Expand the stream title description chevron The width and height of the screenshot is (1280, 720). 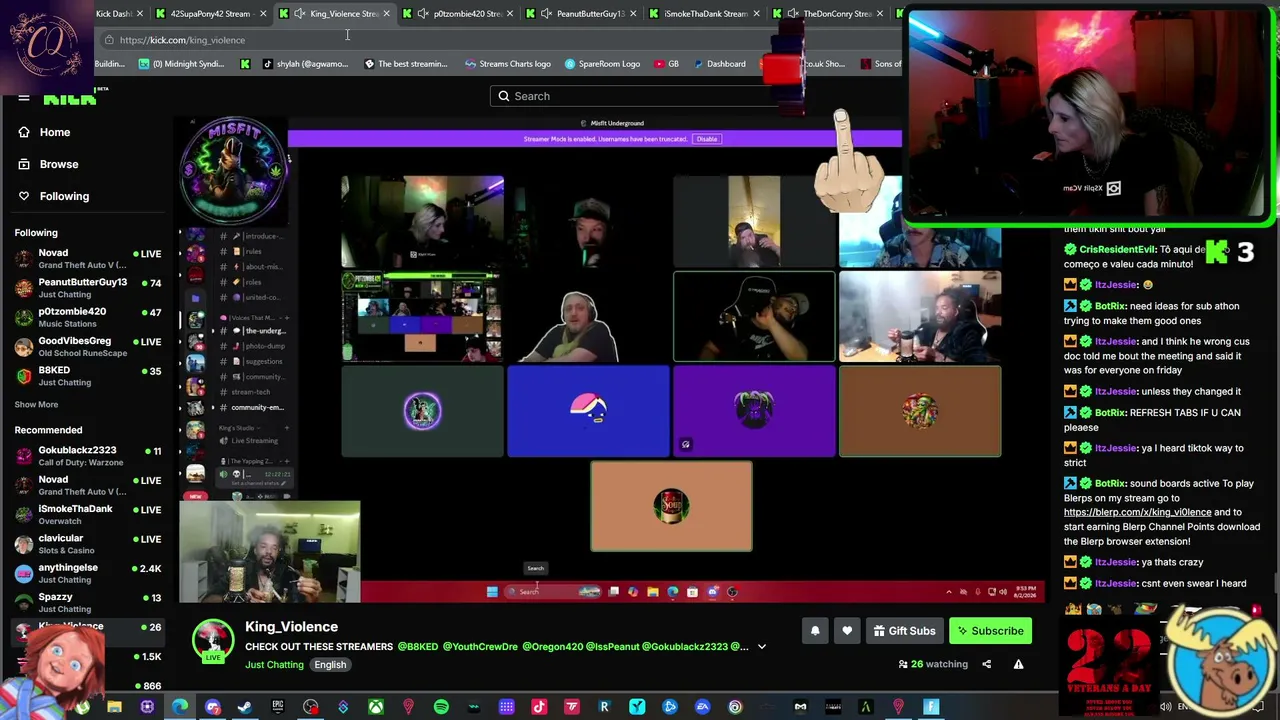[761, 647]
